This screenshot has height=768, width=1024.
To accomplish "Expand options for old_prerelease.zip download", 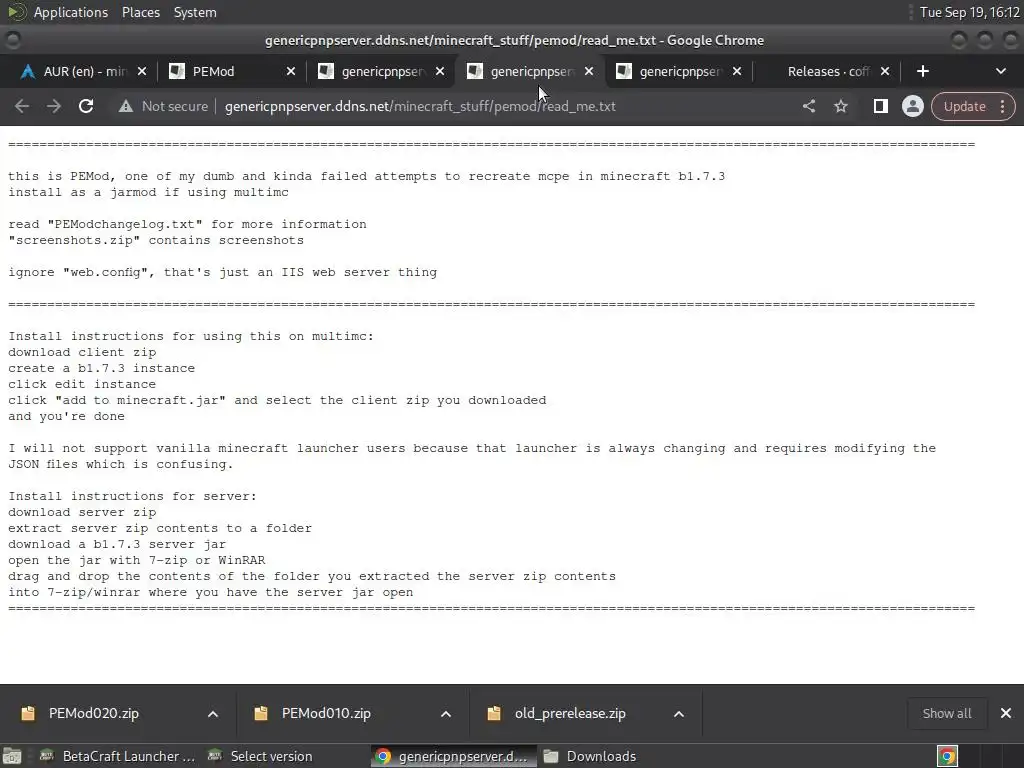I will pyautogui.click(x=679, y=714).
